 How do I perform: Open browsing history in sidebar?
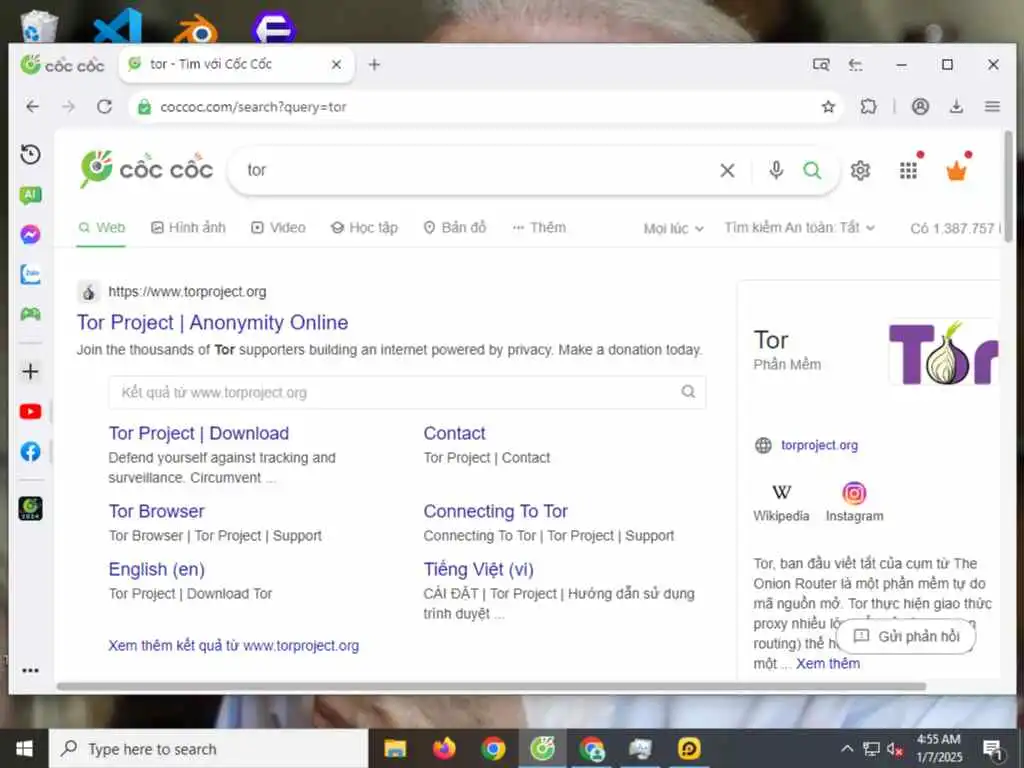[30, 155]
